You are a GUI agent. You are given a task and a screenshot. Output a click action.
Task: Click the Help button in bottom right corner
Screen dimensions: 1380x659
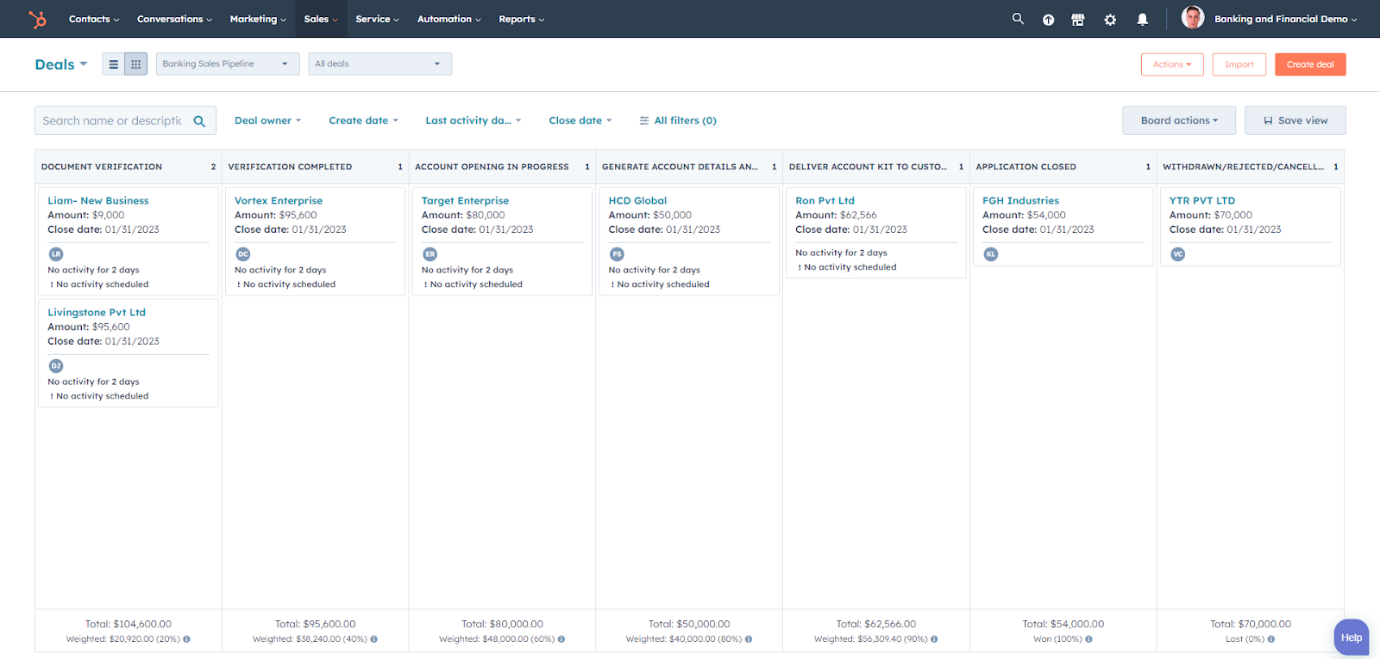(x=1351, y=637)
